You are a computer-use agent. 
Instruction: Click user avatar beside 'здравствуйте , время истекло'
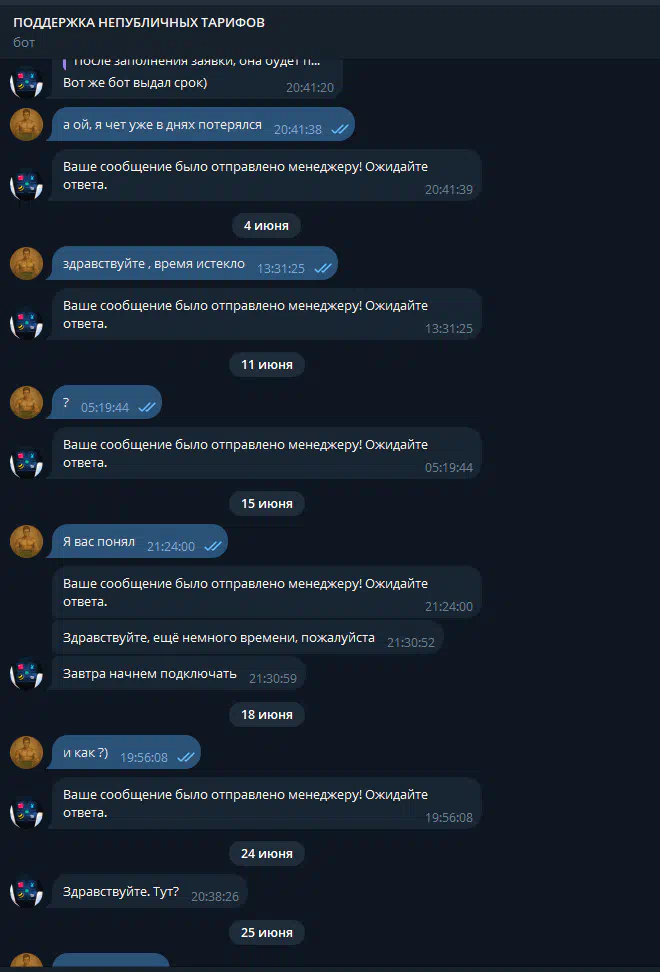point(26,263)
